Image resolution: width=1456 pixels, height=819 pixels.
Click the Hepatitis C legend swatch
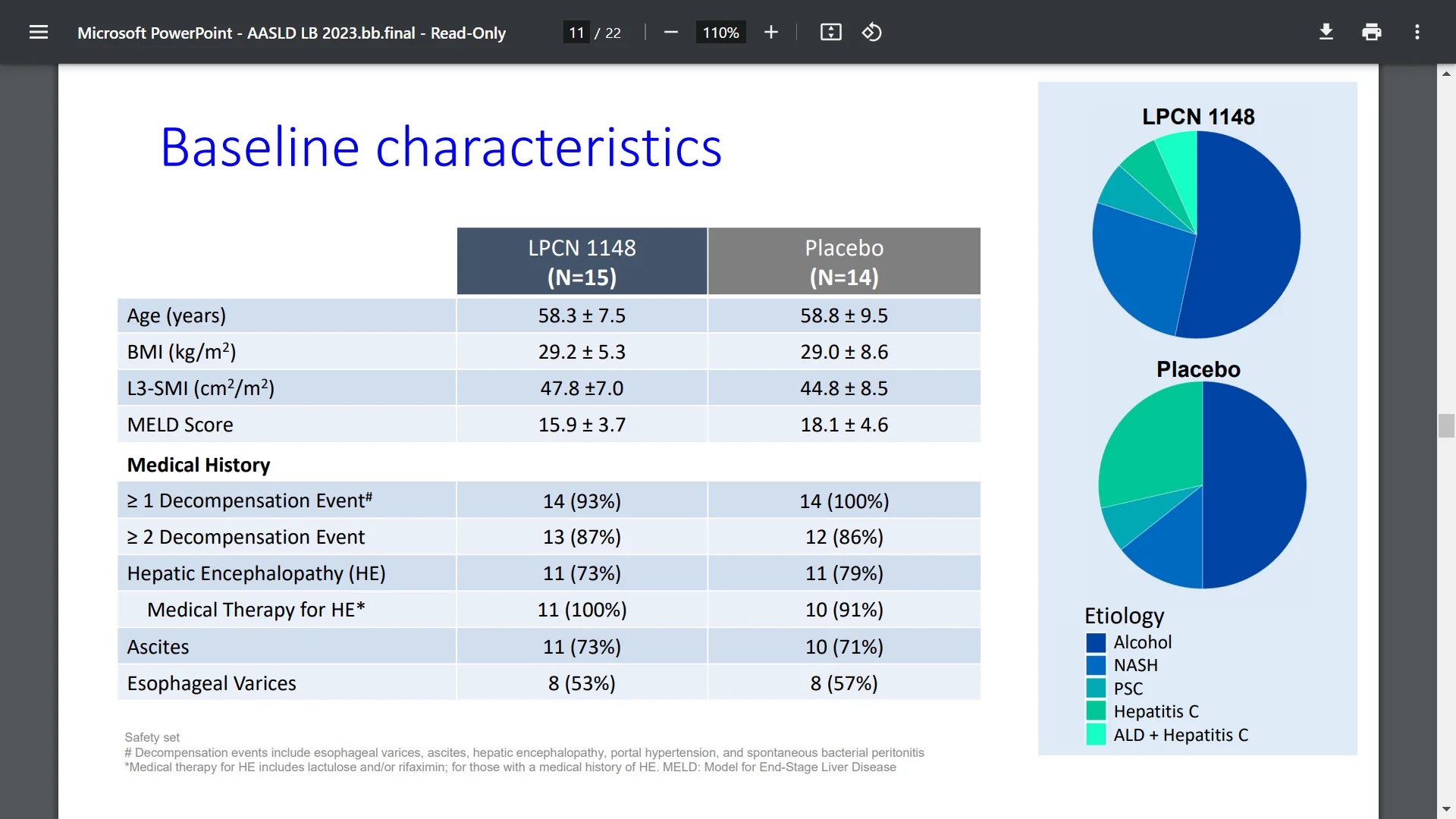[x=1096, y=711]
